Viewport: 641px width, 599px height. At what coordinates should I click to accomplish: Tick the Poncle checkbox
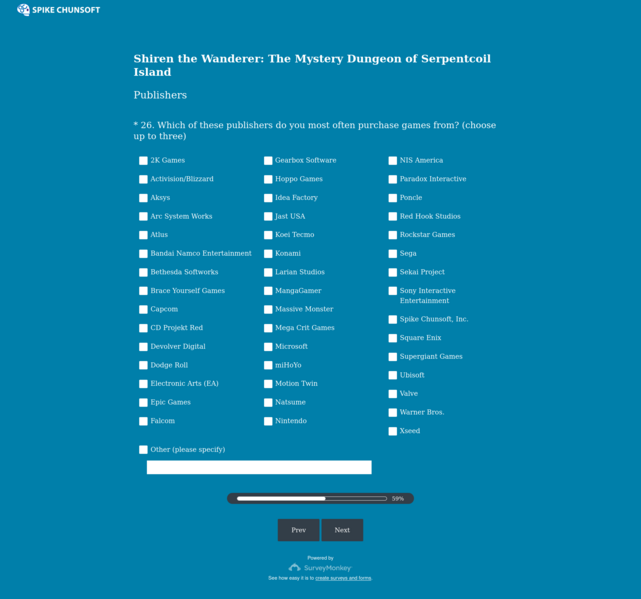coord(393,198)
